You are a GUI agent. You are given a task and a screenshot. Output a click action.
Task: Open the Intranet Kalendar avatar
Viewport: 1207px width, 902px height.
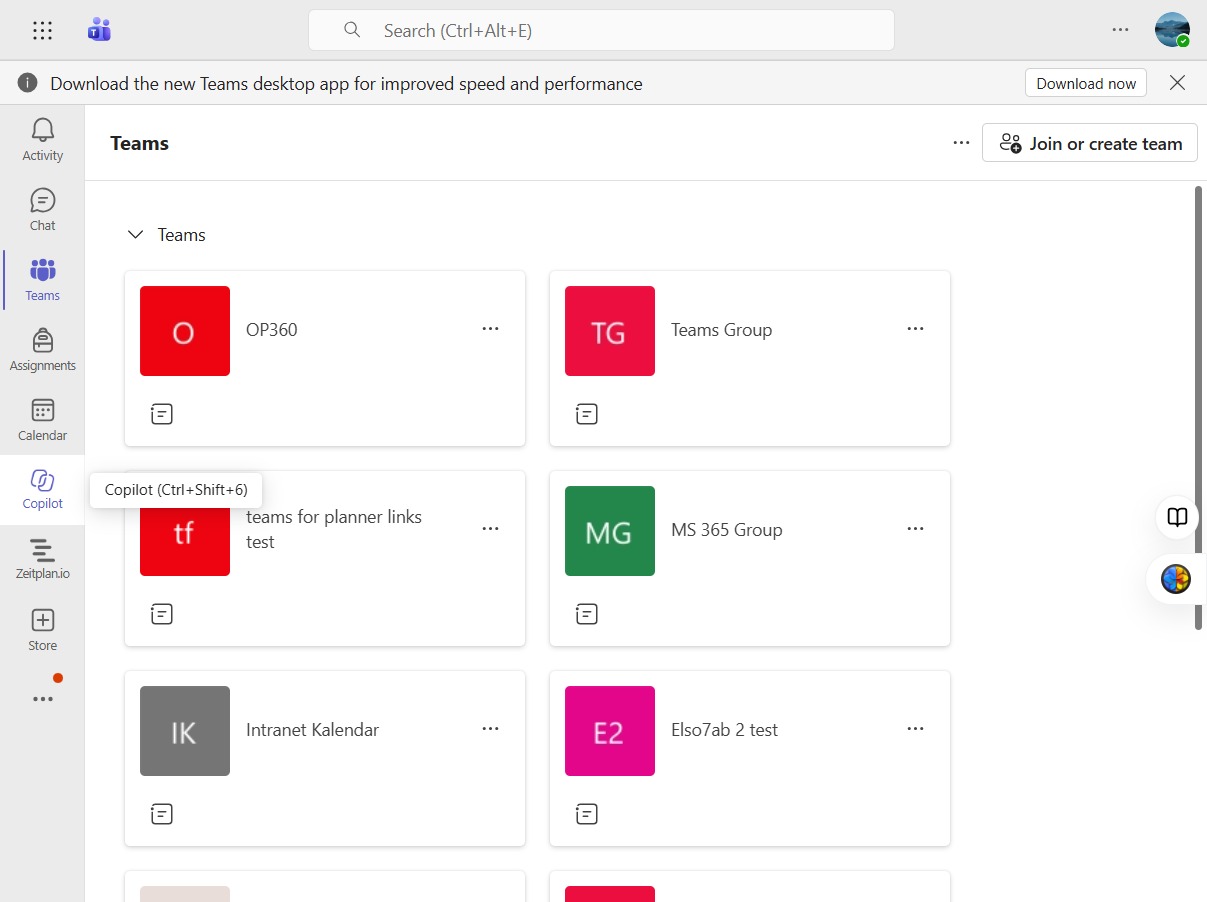coord(185,731)
